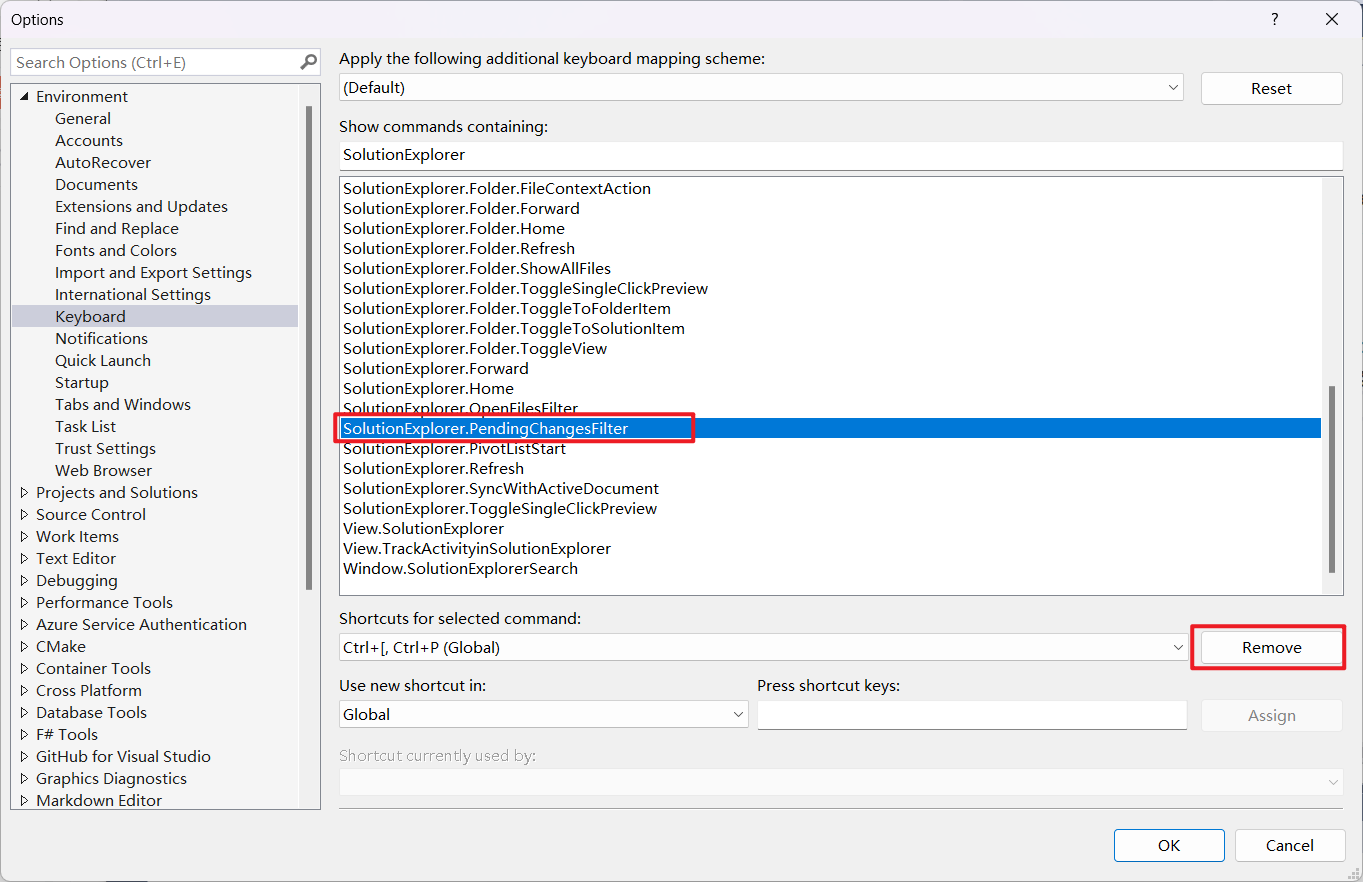Collapse the Environment tree node
1363x882 pixels.
(x=24, y=97)
